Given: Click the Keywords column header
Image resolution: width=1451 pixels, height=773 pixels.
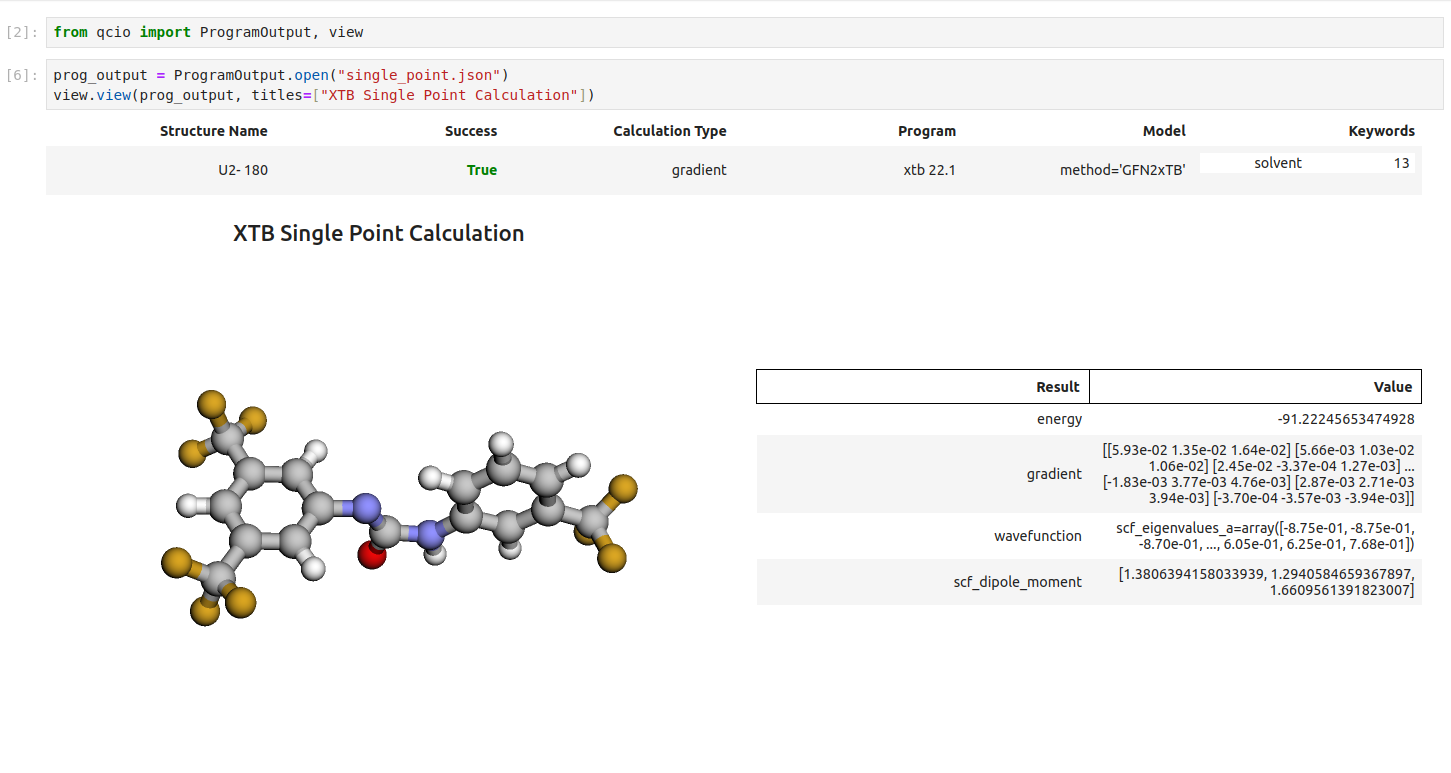Looking at the screenshot, I should (x=1381, y=131).
